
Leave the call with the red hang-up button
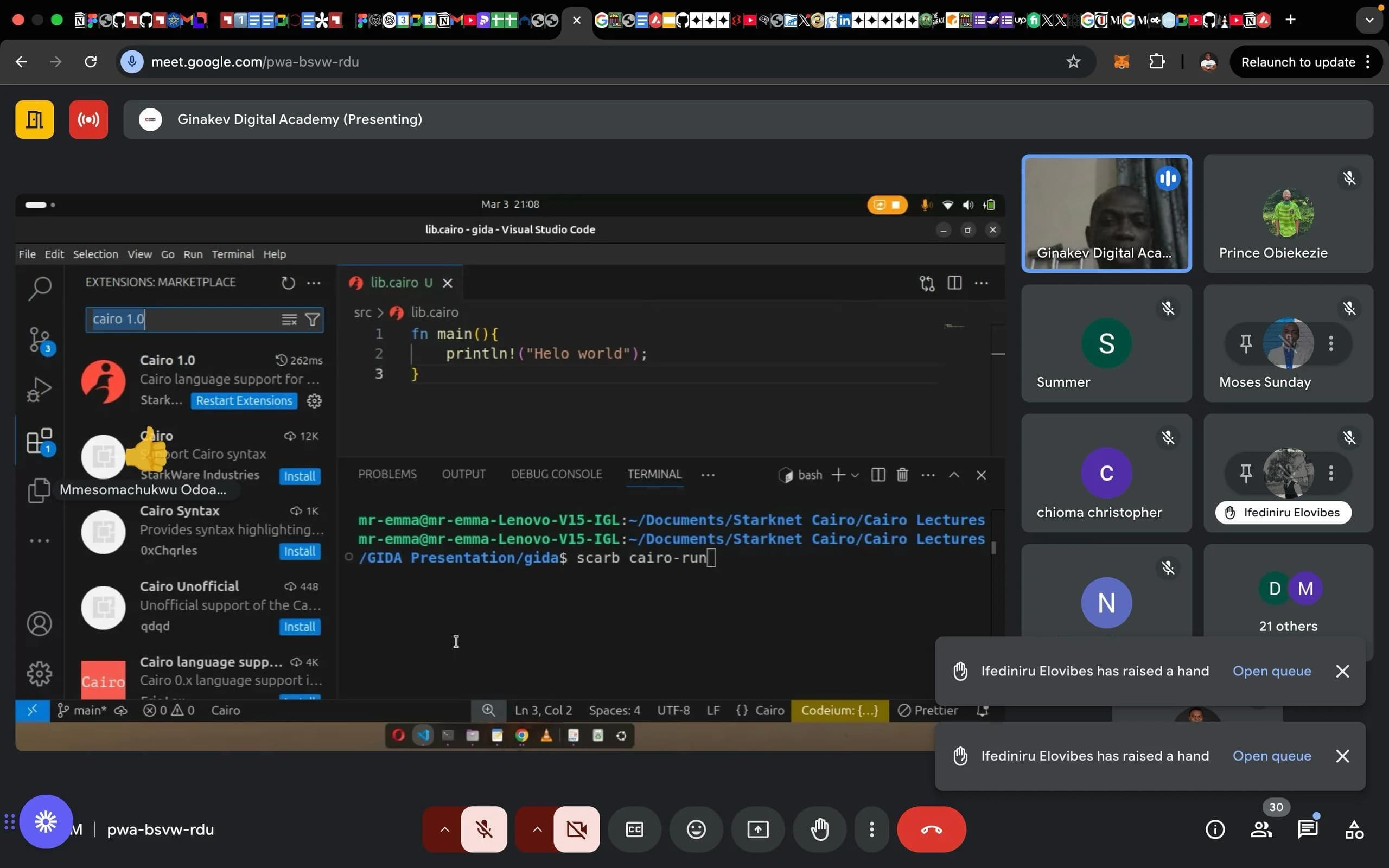(x=932, y=829)
